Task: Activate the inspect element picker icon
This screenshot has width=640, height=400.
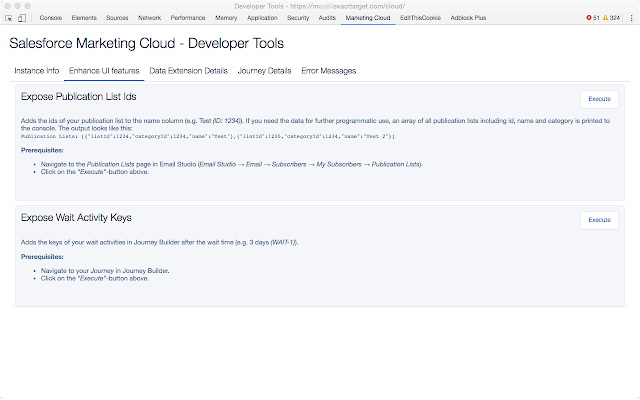Action: tap(8, 18)
